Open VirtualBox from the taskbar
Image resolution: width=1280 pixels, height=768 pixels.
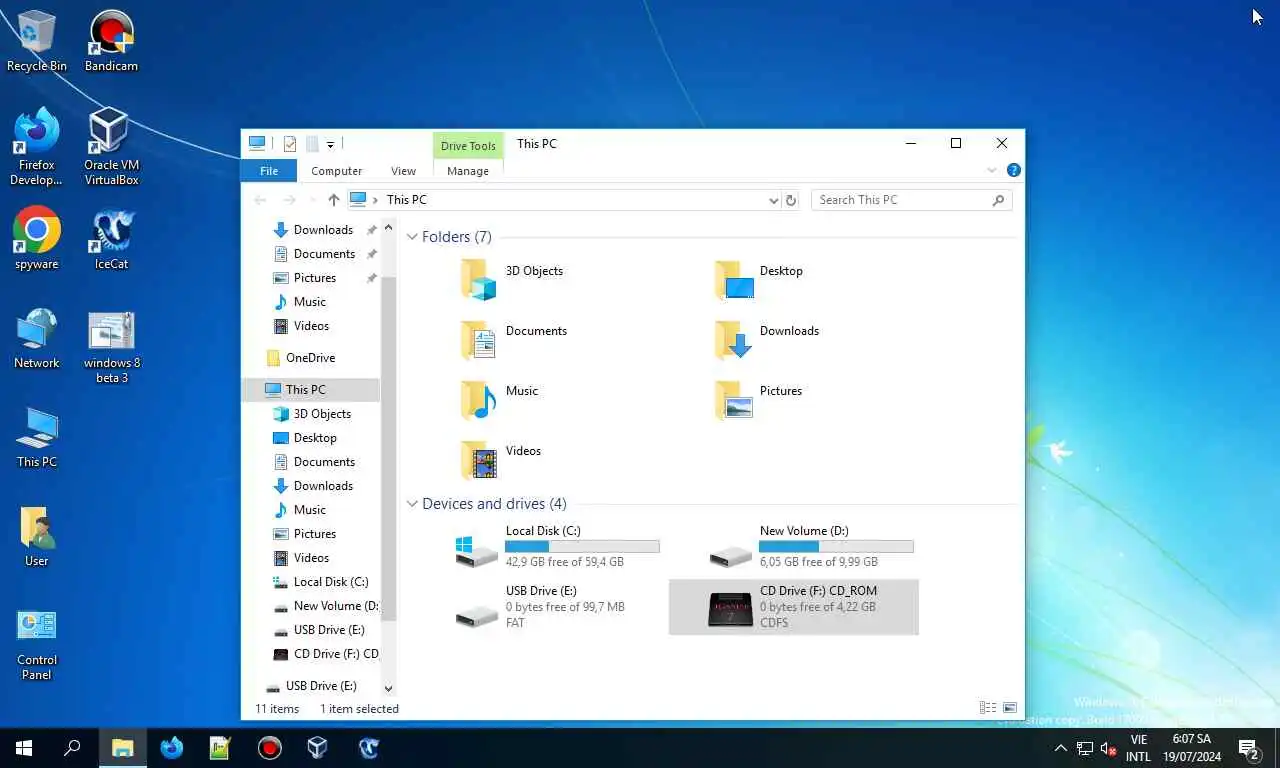pyautogui.click(x=318, y=748)
